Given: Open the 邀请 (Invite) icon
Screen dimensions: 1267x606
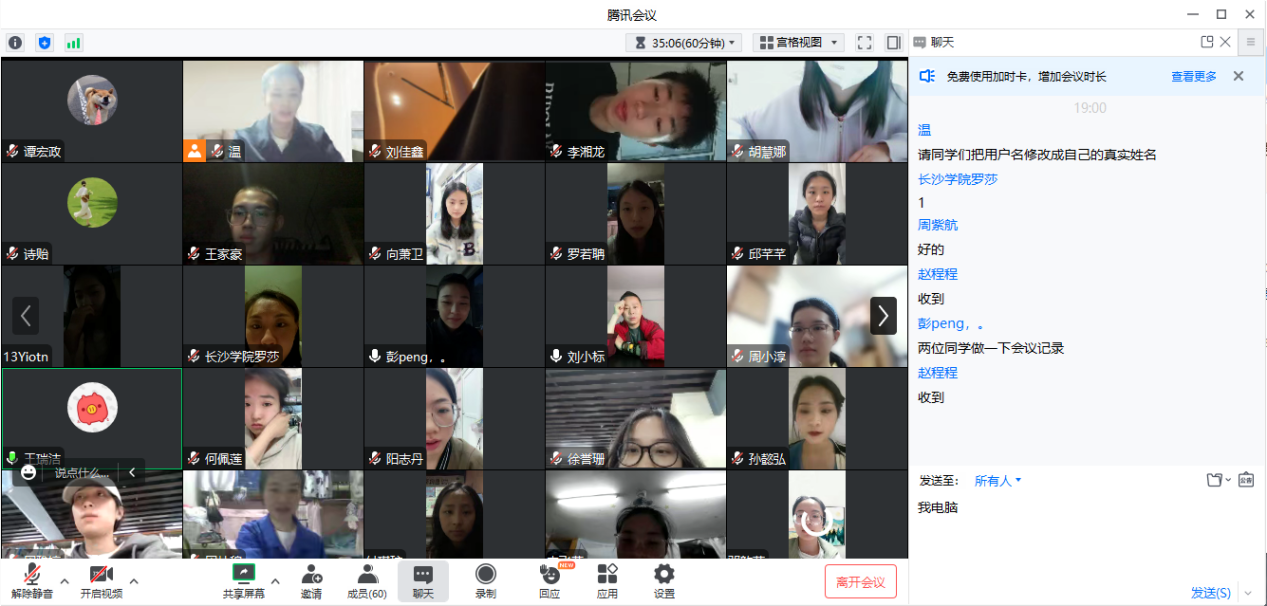Looking at the screenshot, I should [x=311, y=576].
